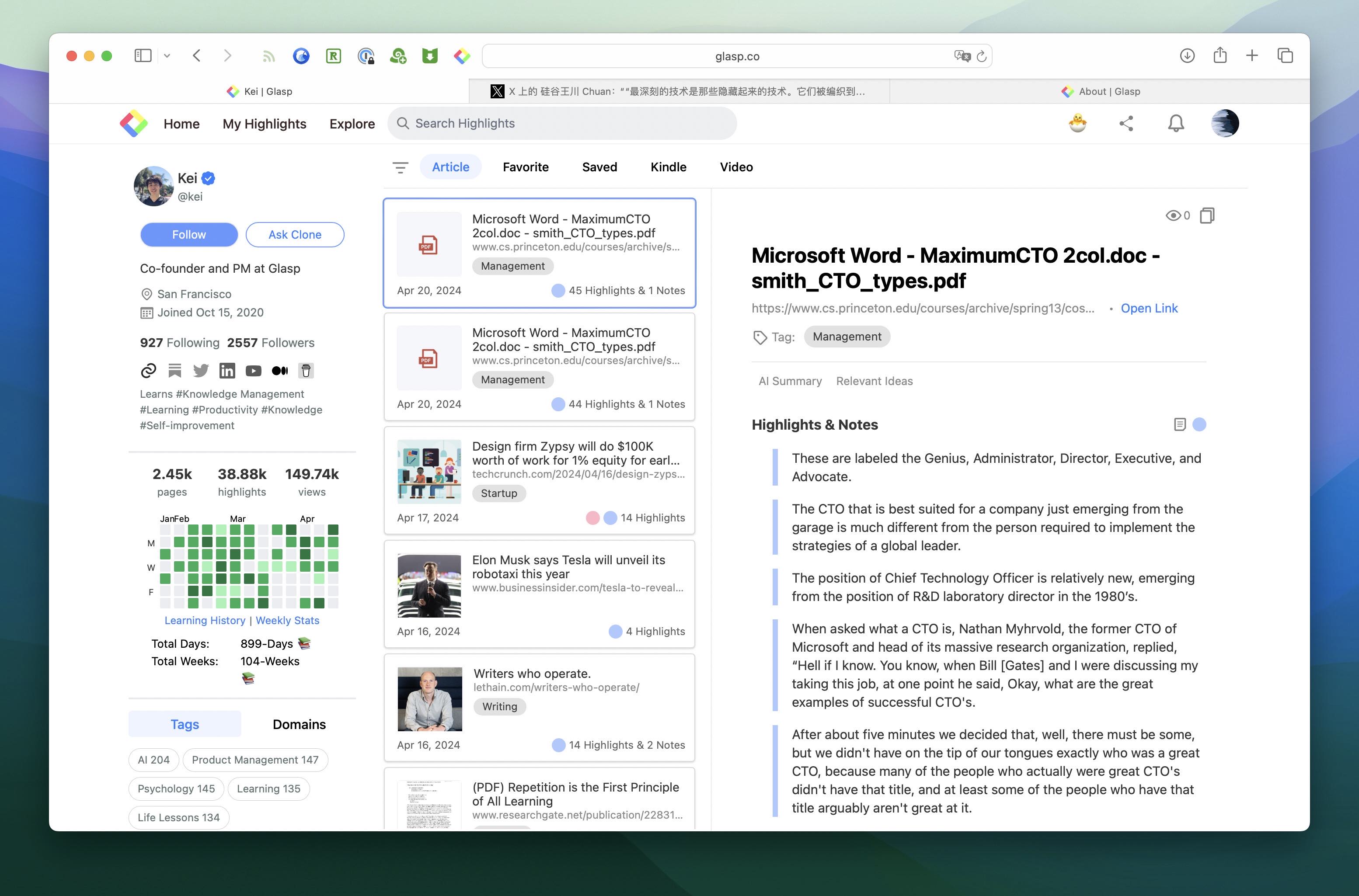Expand the sidebar dropdown chevron in the Safari toolbar
1359x896 pixels.
click(167, 56)
